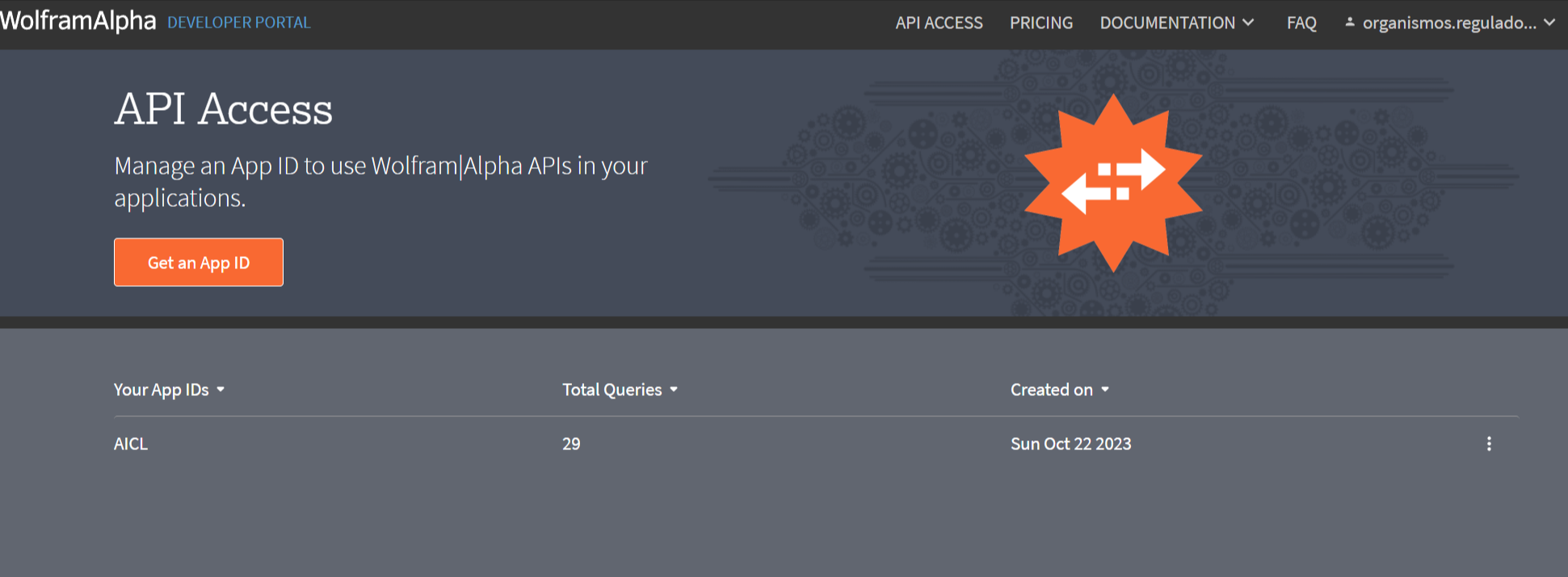Viewport: 1568px width, 577px height.
Task: Open the Developer Portal link
Action: pyautogui.click(x=238, y=23)
